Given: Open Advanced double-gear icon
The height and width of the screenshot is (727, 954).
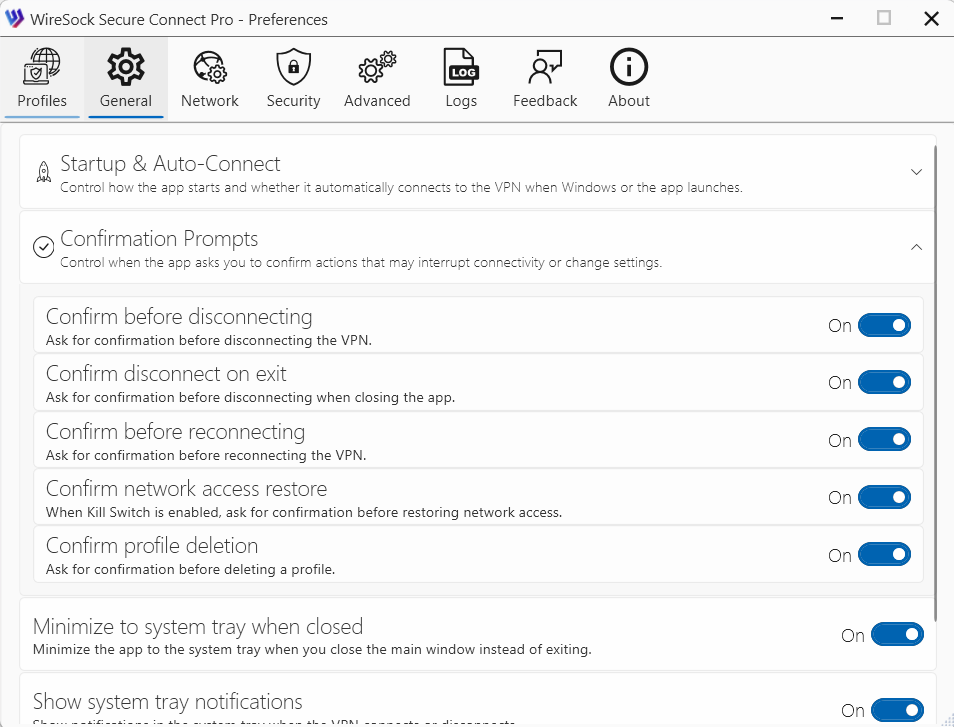Looking at the screenshot, I should click(377, 68).
